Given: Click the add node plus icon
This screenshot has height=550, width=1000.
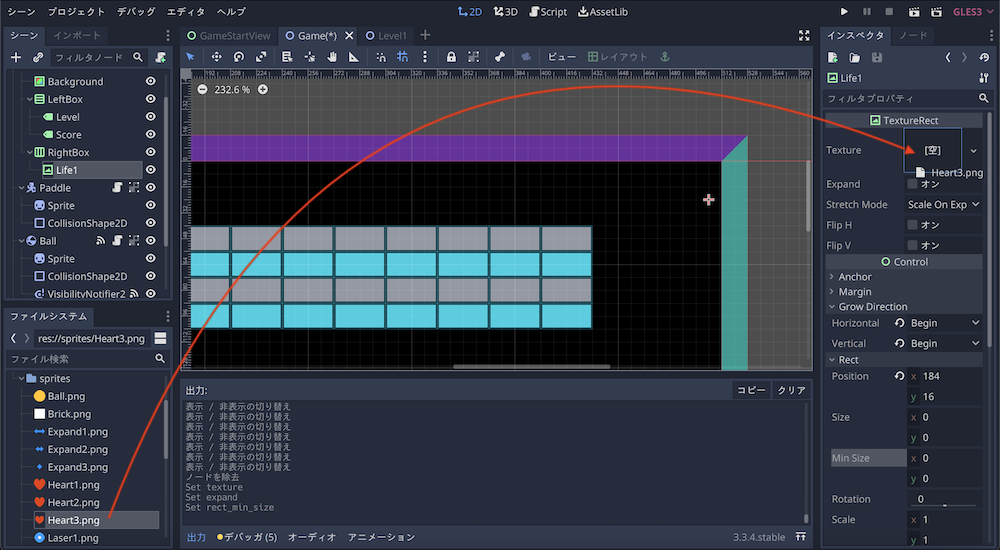Looking at the screenshot, I should (x=16, y=57).
